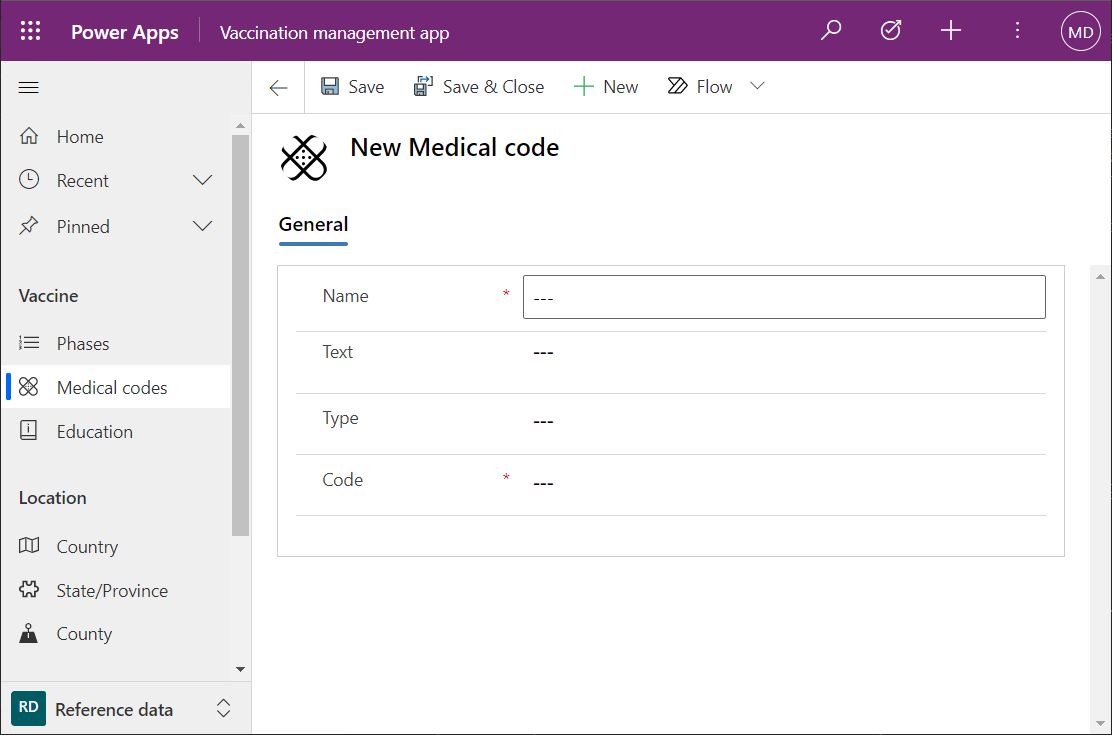Go back using the arrow icon
The width and height of the screenshot is (1112, 735).
pyautogui.click(x=278, y=88)
